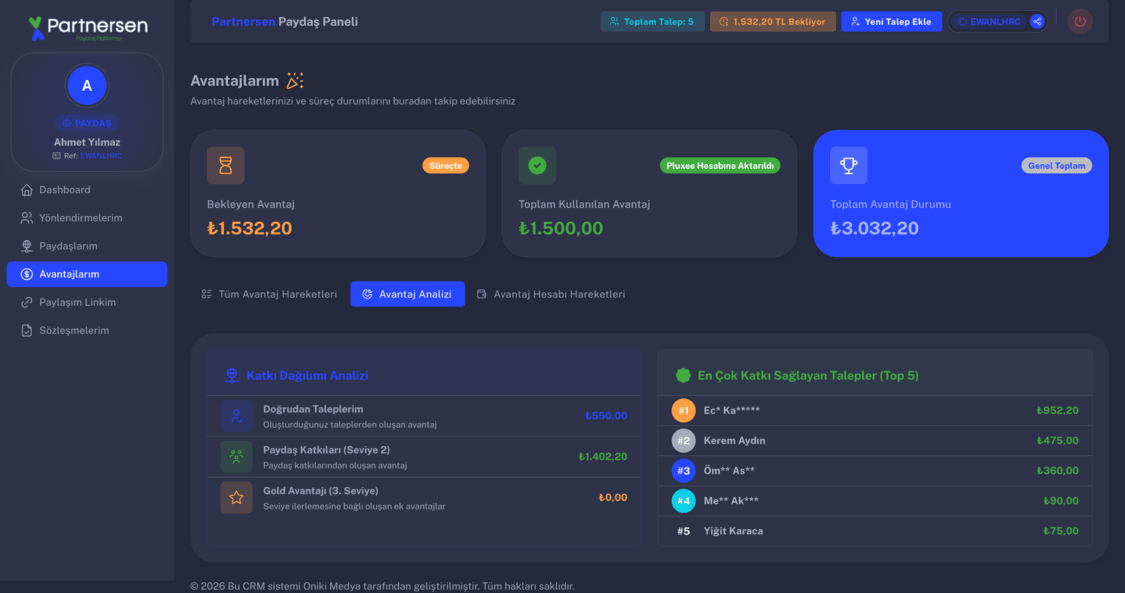Click the Yeni Talep Ekle button

891,22
